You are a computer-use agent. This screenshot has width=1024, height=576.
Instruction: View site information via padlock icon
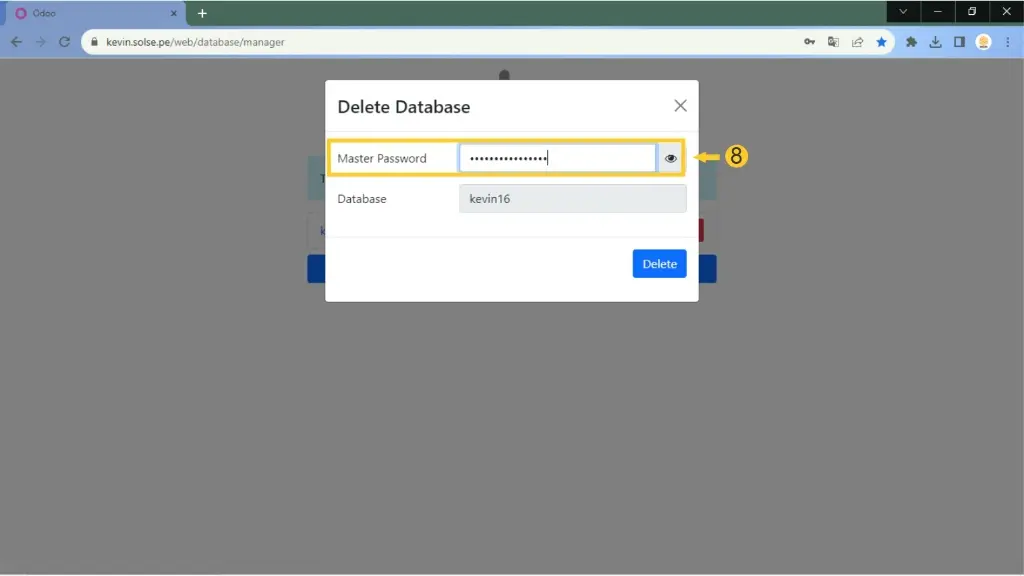[x=95, y=43]
